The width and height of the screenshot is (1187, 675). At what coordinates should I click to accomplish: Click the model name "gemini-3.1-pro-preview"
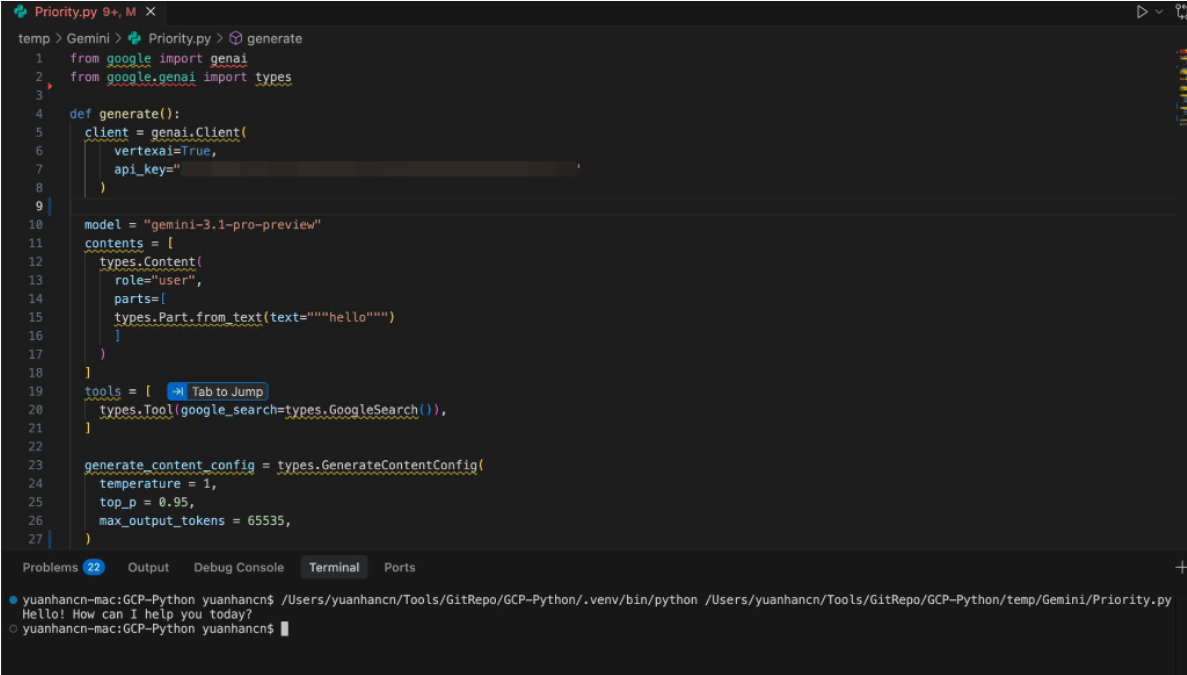[232, 225]
